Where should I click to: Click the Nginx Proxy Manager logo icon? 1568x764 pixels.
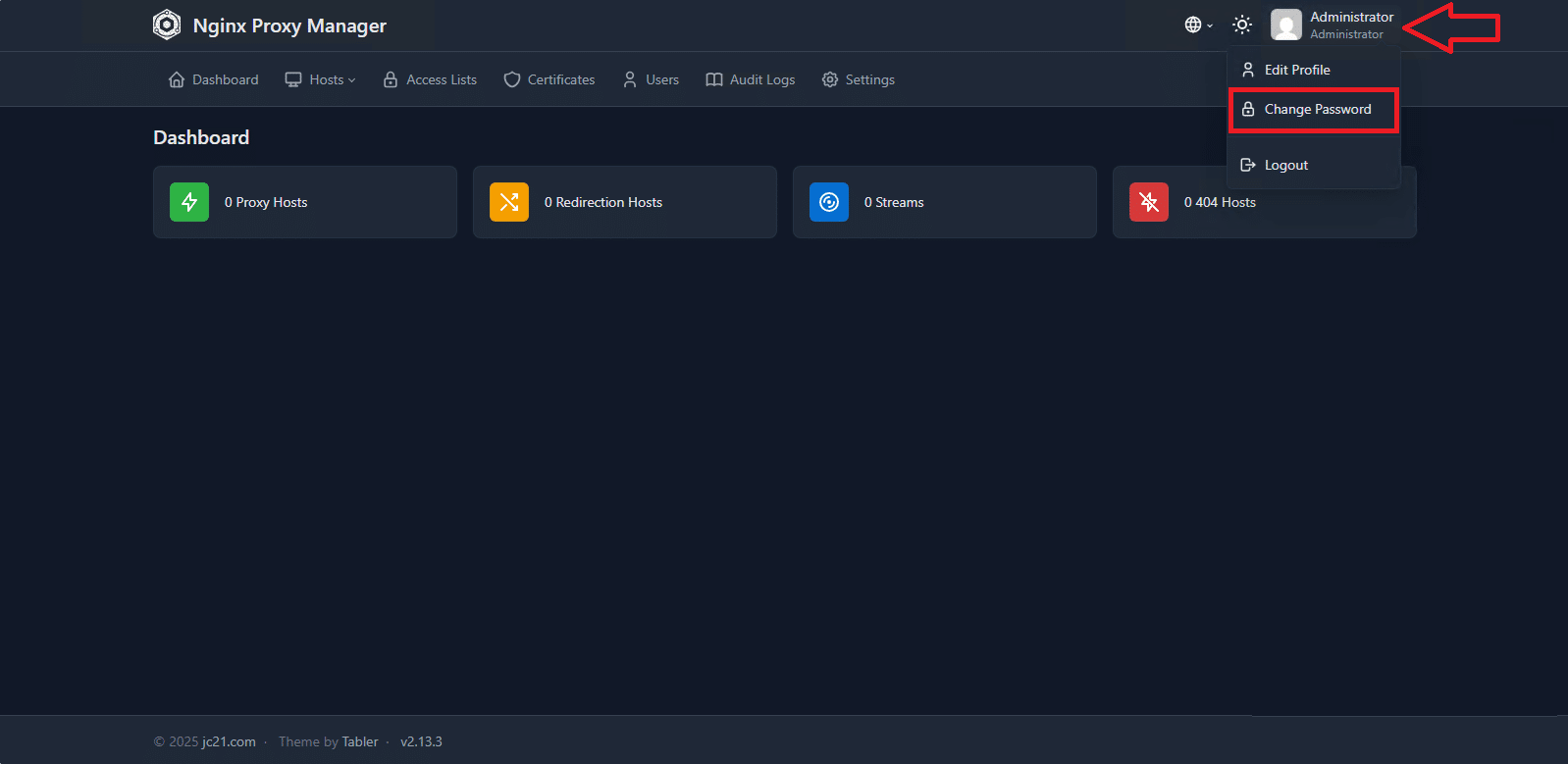tap(167, 25)
